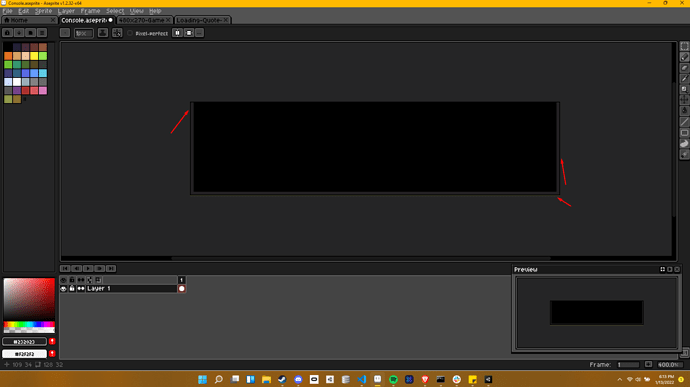The height and width of the screenshot is (387, 690).
Task: Toggle continuous mode in timeline header
Action: tap(81, 280)
